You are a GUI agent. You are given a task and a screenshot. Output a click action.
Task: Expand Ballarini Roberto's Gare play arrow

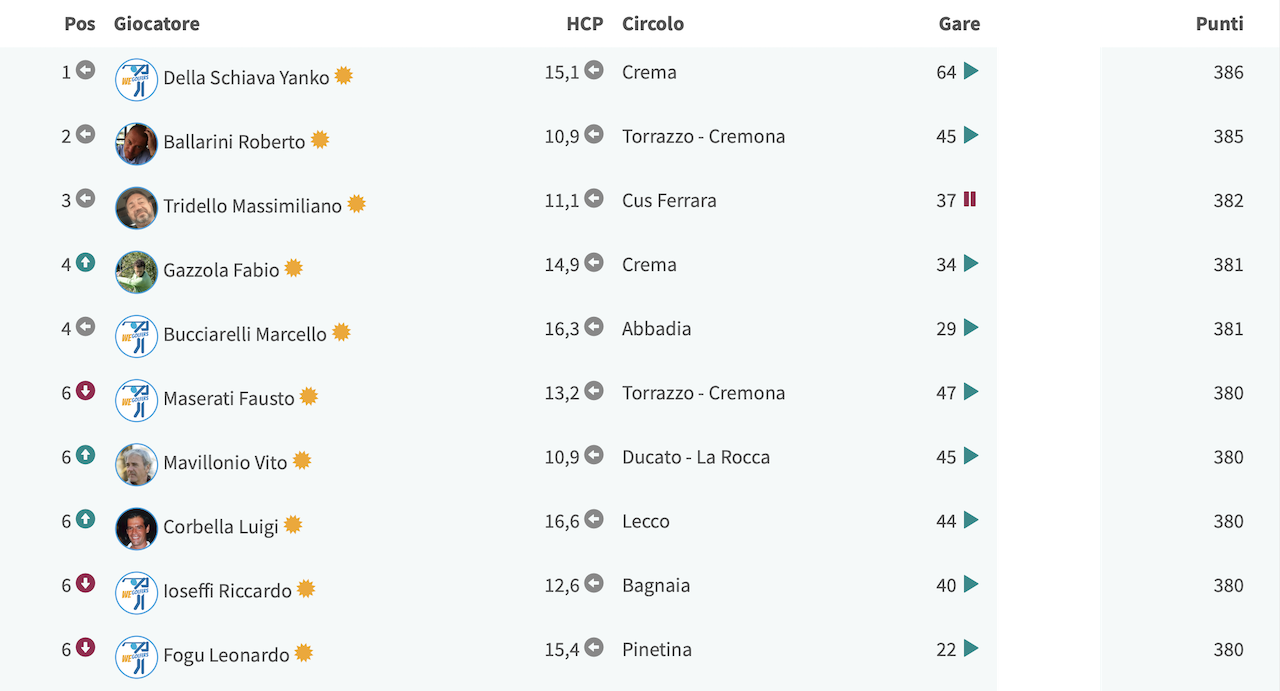coord(971,135)
